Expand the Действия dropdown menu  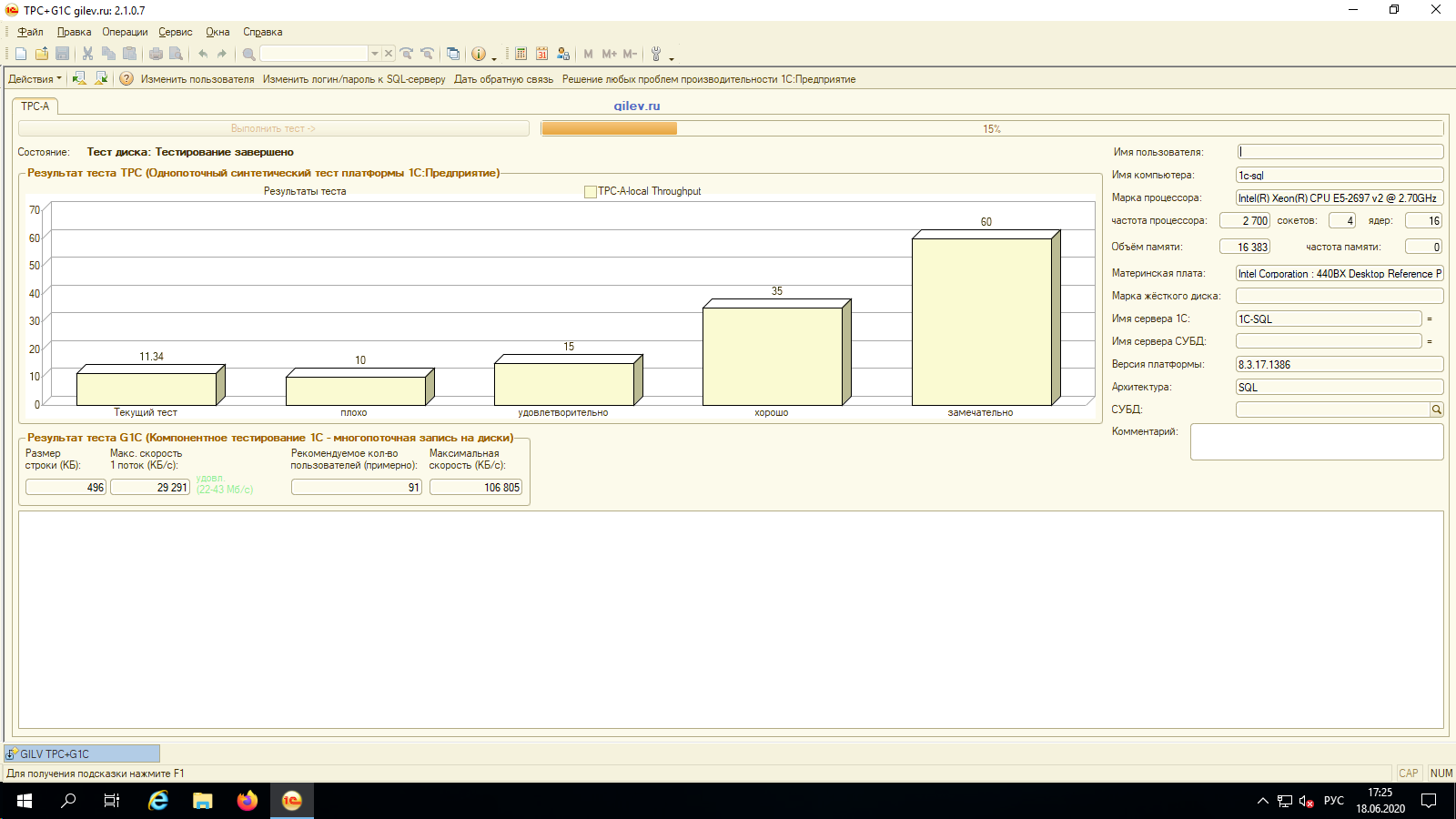click(x=35, y=79)
